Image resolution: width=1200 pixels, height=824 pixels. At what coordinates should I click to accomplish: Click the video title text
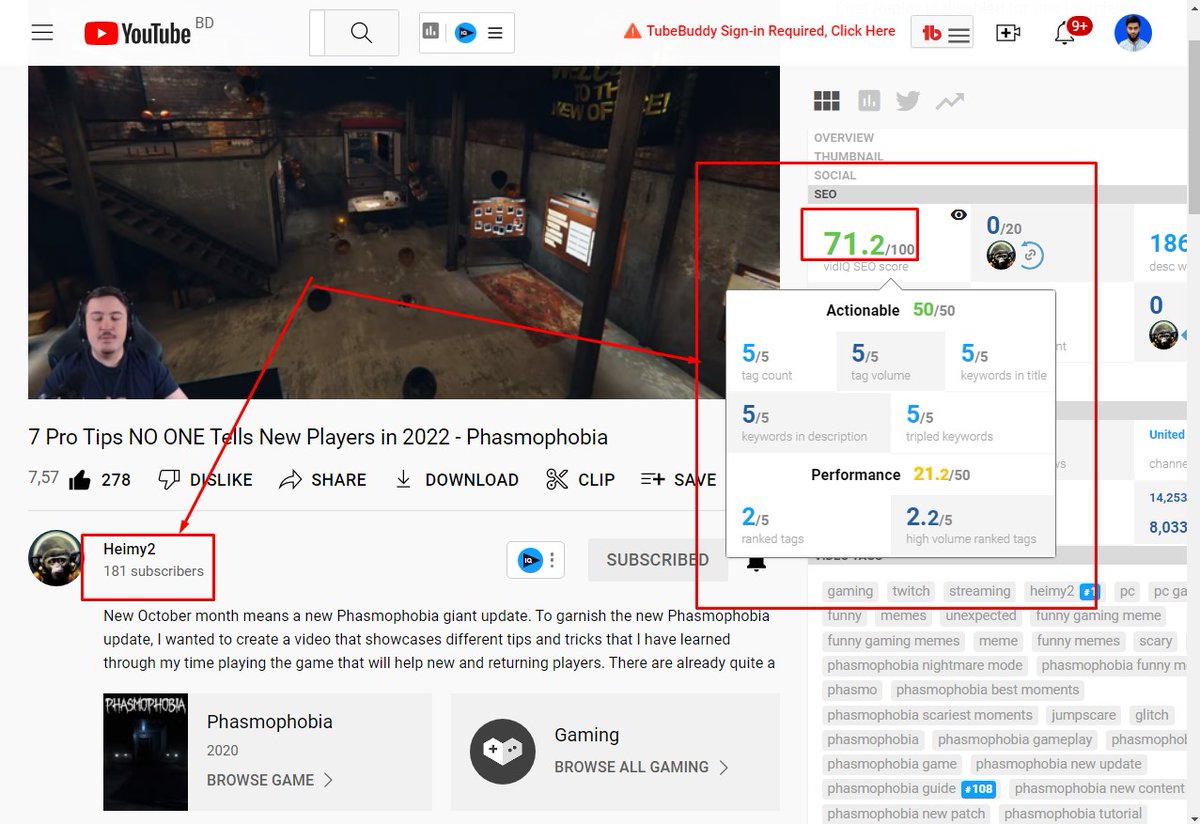(318, 437)
